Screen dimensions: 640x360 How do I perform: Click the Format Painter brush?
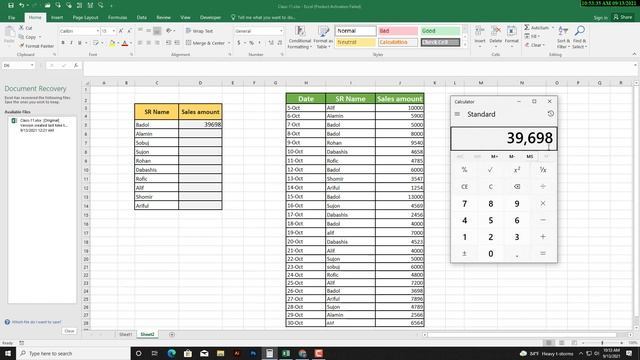click(22, 46)
